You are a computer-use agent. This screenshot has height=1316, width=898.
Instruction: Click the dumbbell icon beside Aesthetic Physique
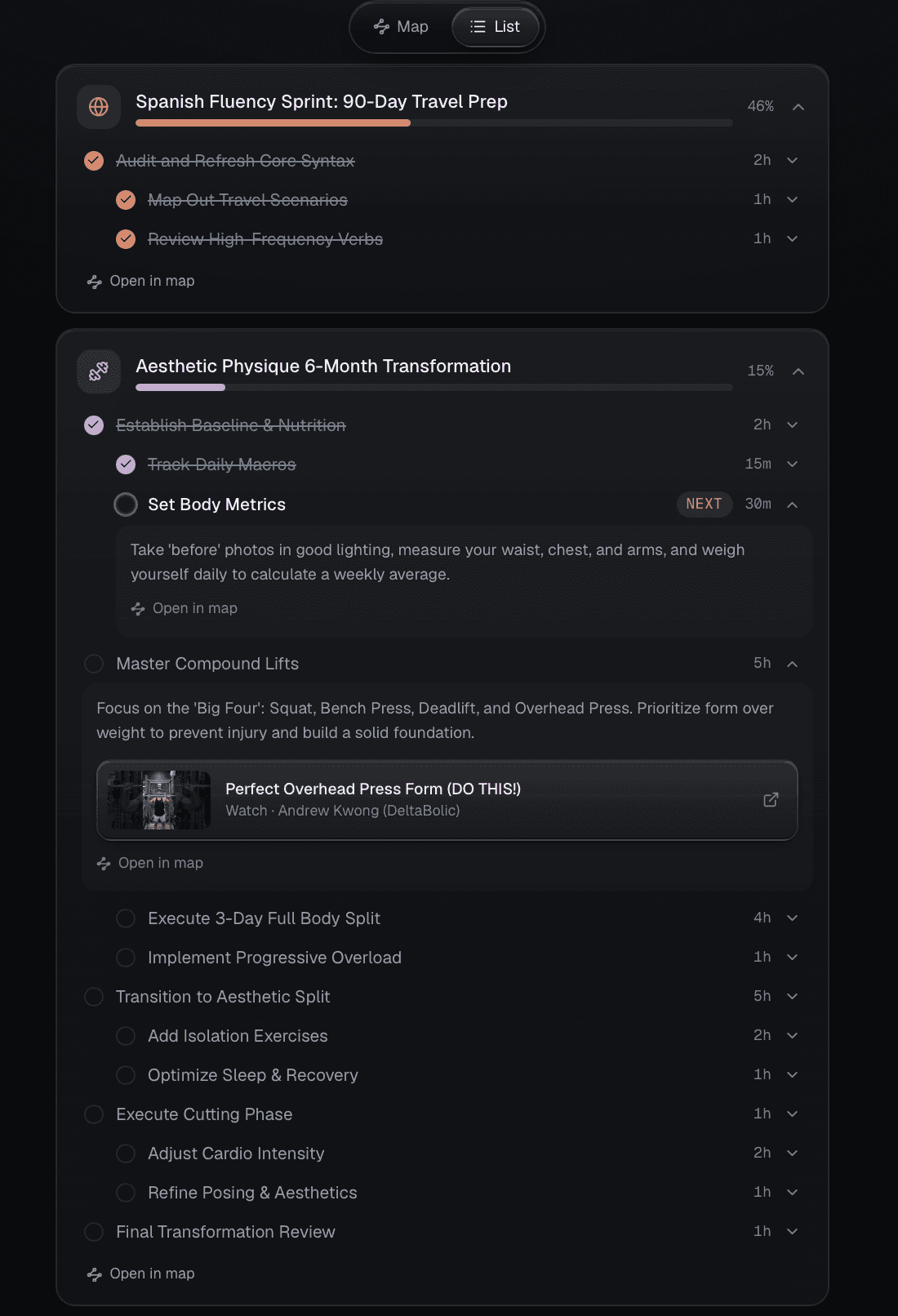[x=99, y=371]
